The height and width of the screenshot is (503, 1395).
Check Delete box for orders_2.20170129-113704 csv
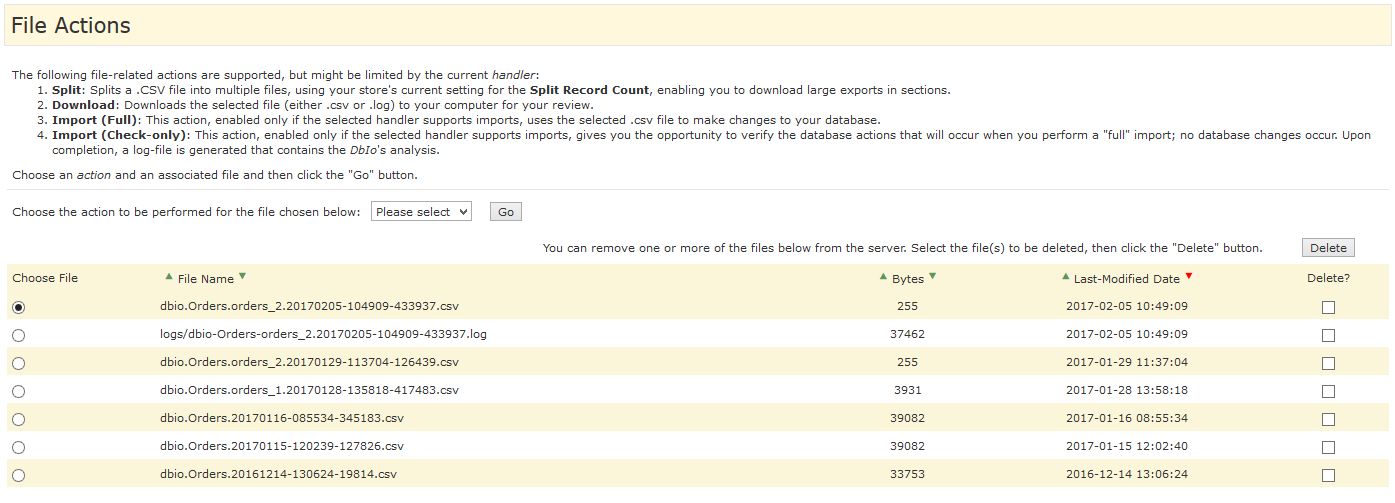[1328, 364]
